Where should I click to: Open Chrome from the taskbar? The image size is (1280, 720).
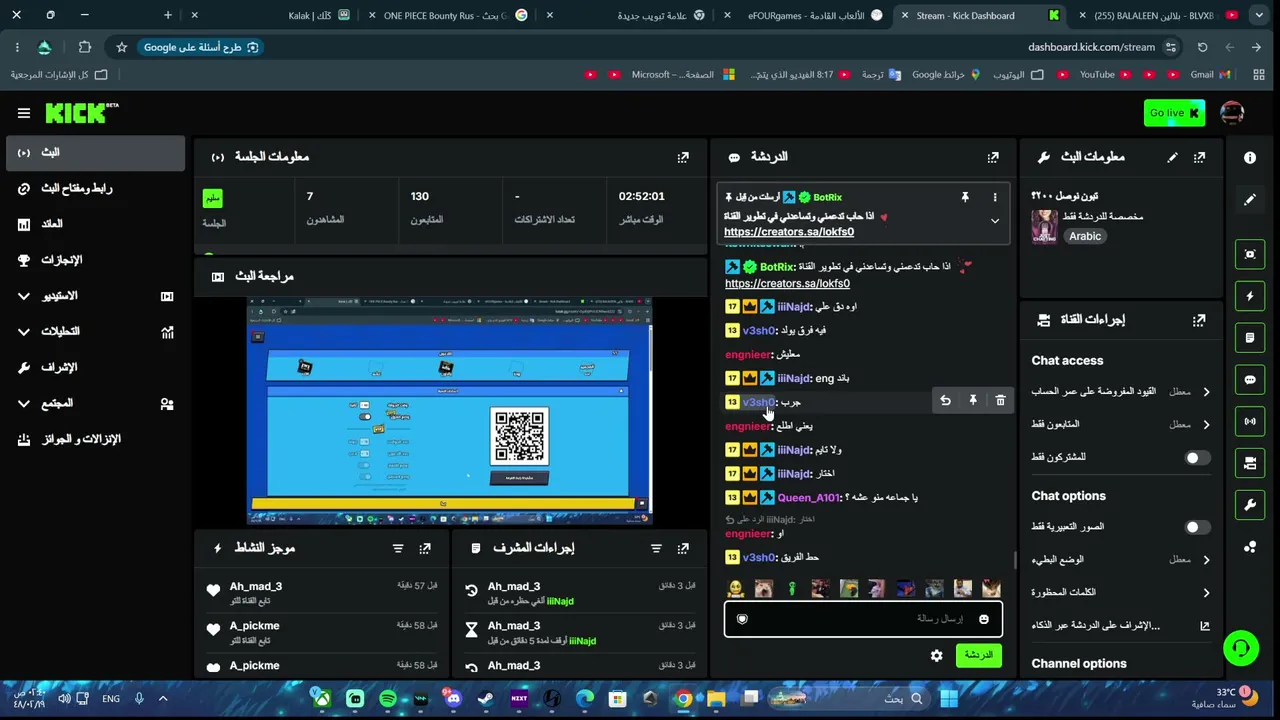pos(683,699)
